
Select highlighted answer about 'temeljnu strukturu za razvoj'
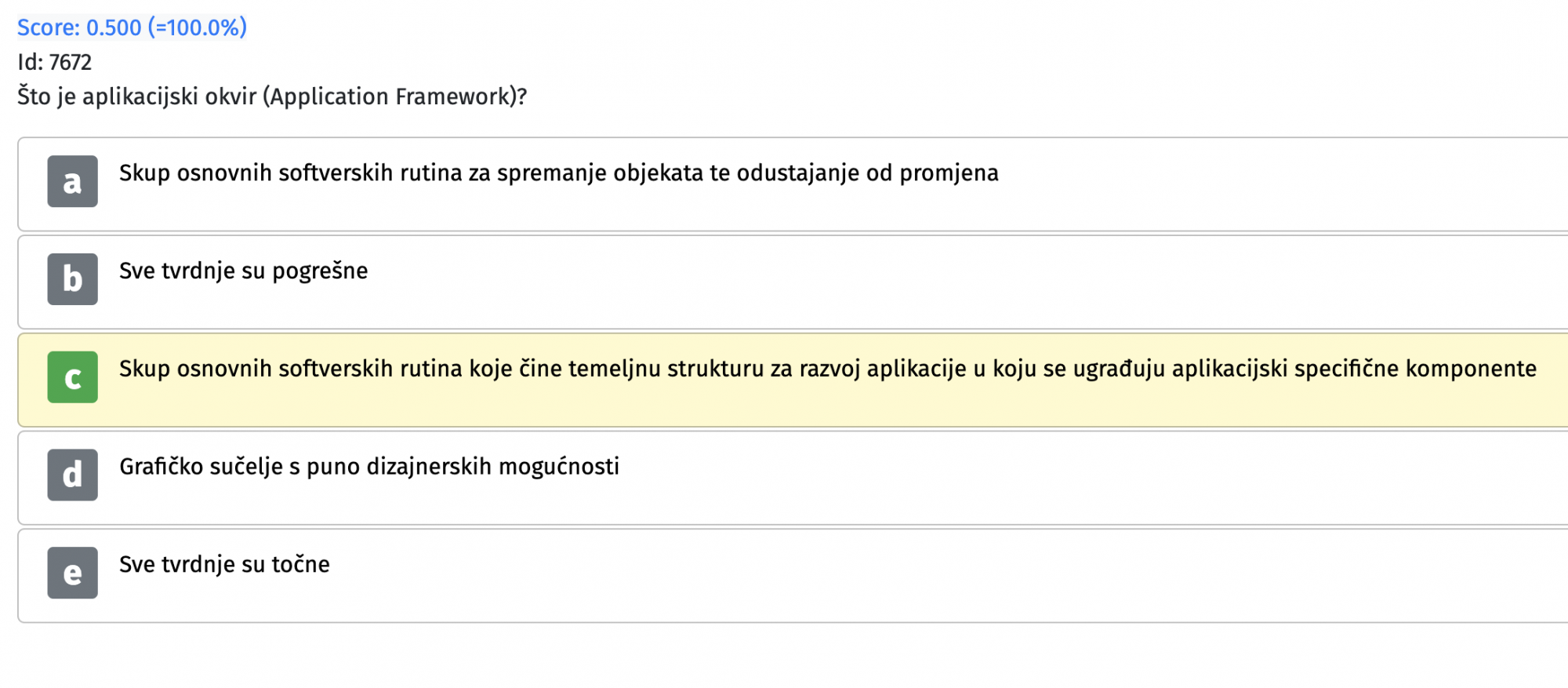coord(828,369)
